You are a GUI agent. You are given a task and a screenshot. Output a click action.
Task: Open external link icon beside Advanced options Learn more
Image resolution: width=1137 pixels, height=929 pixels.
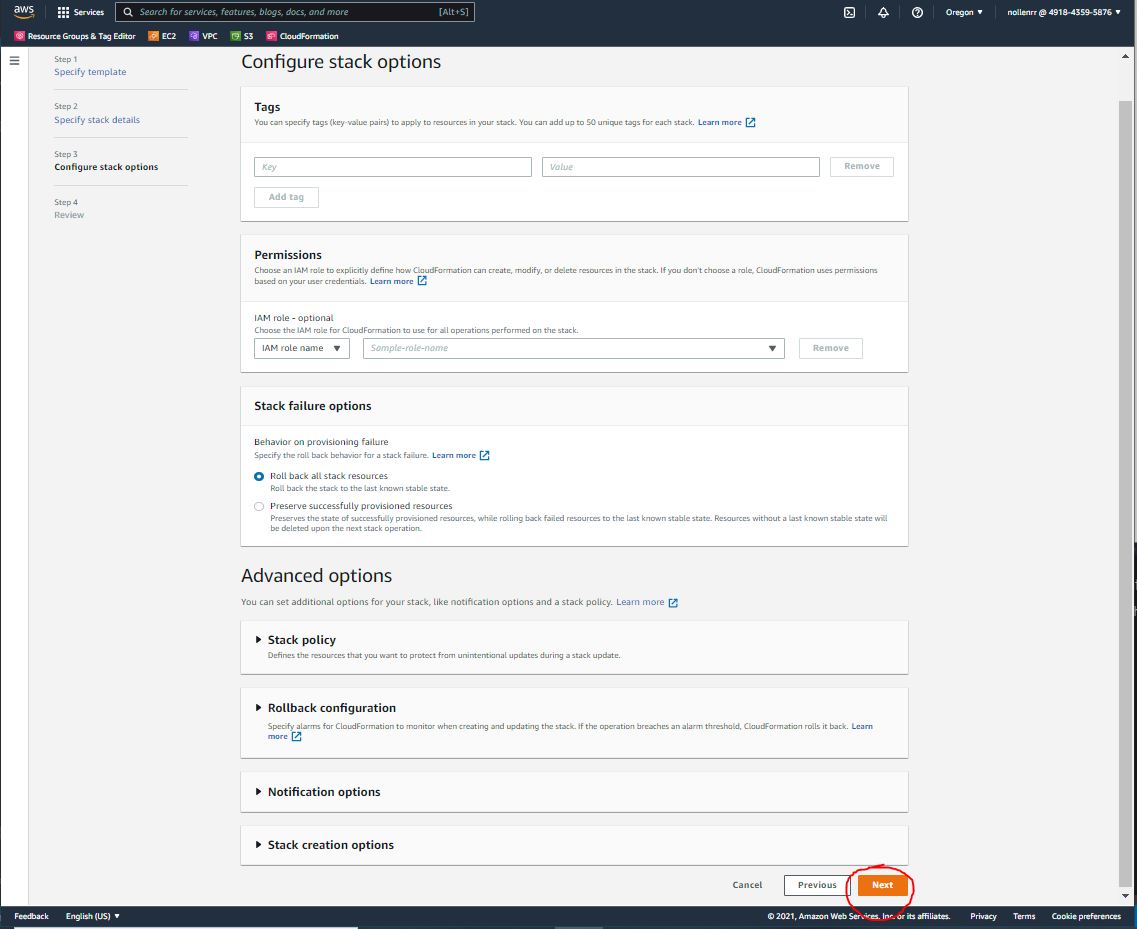(673, 603)
